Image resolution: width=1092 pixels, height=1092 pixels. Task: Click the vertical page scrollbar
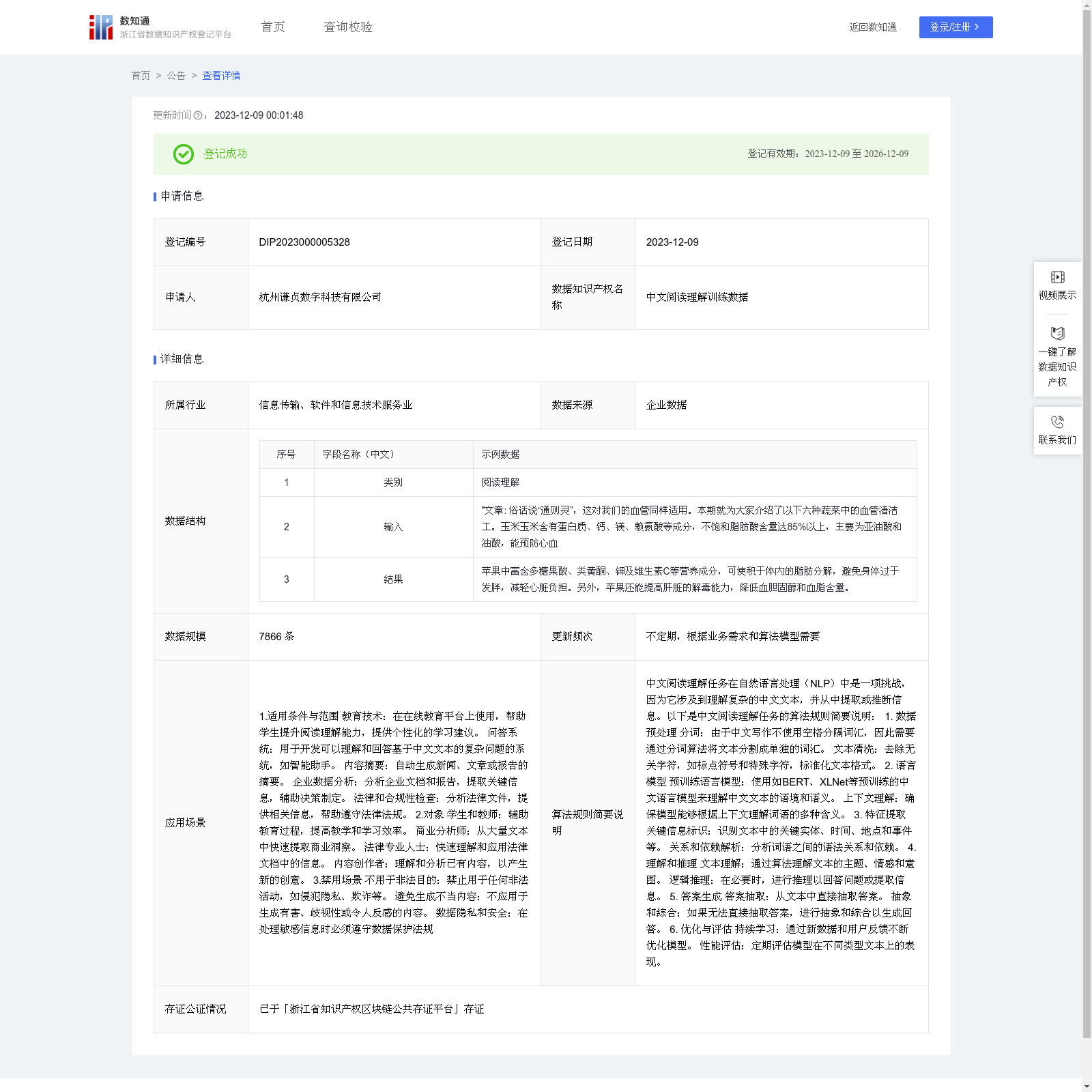tap(1087, 519)
